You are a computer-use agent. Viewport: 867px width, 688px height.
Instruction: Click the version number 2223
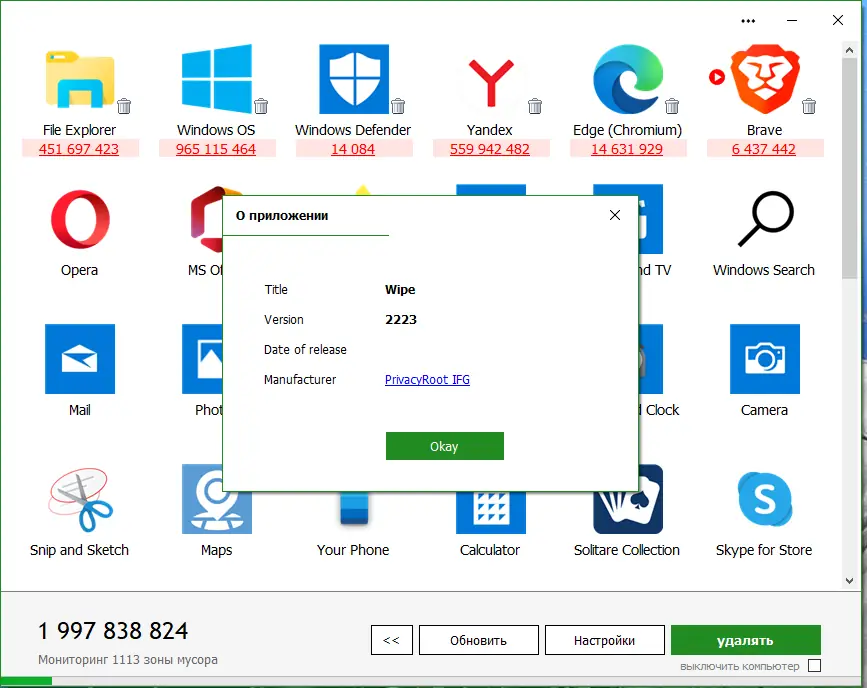(x=401, y=320)
